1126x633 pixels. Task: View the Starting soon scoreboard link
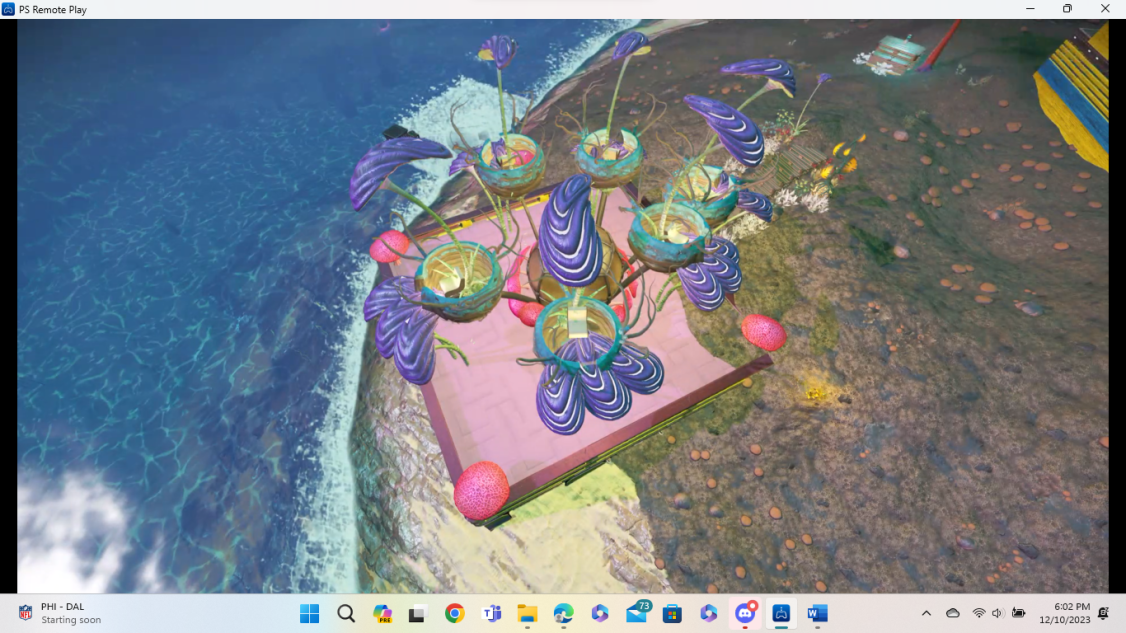(70, 621)
